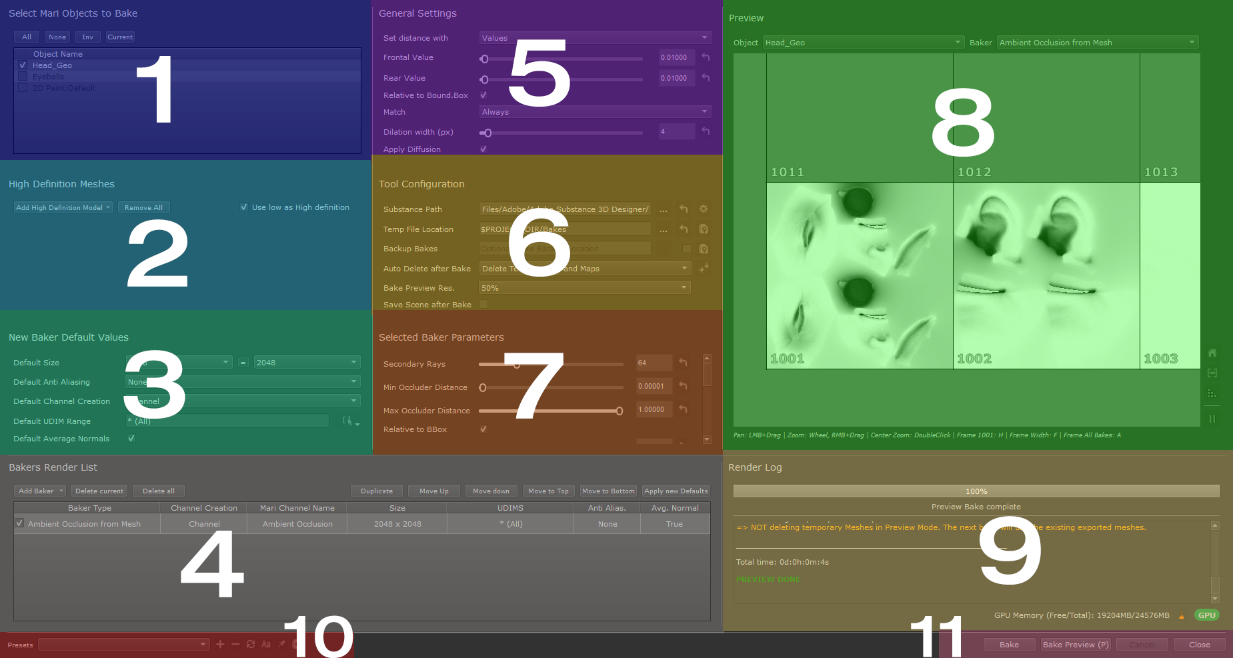Image resolution: width=1233 pixels, height=658 pixels.
Task: Toggle Use low as High definition
Action: (244, 207)
